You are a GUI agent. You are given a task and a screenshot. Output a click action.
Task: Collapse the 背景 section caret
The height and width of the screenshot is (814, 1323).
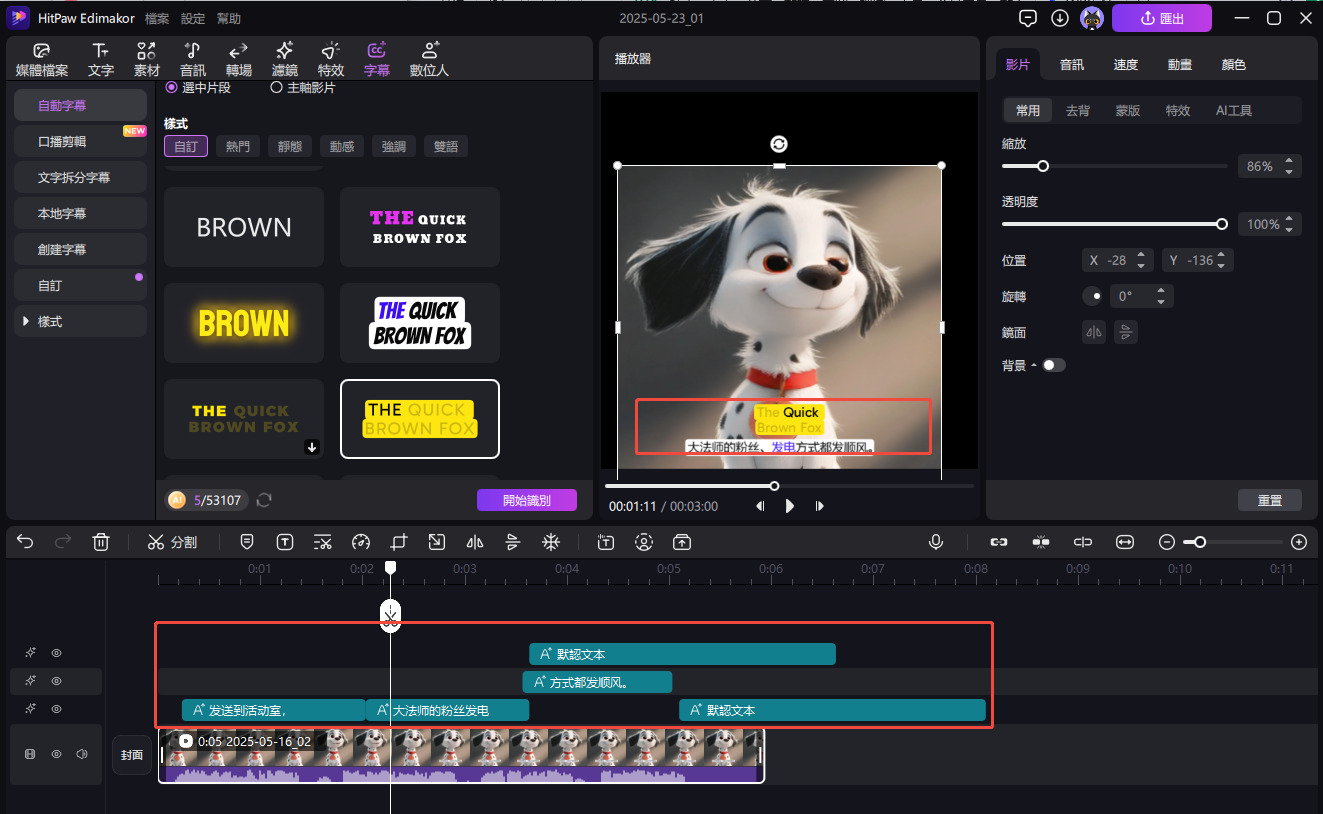pos(1034,366)
